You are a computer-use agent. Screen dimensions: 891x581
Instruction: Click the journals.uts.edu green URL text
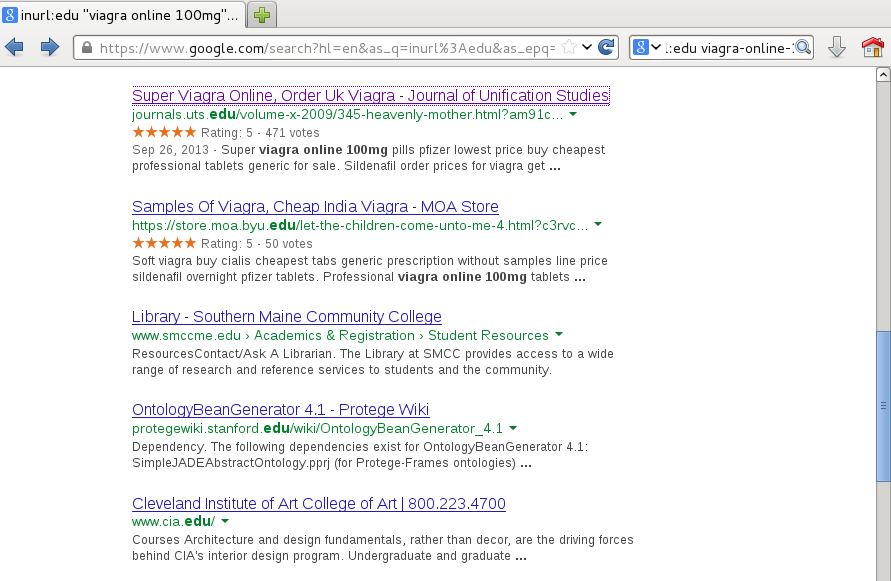(x=347, y=115)
